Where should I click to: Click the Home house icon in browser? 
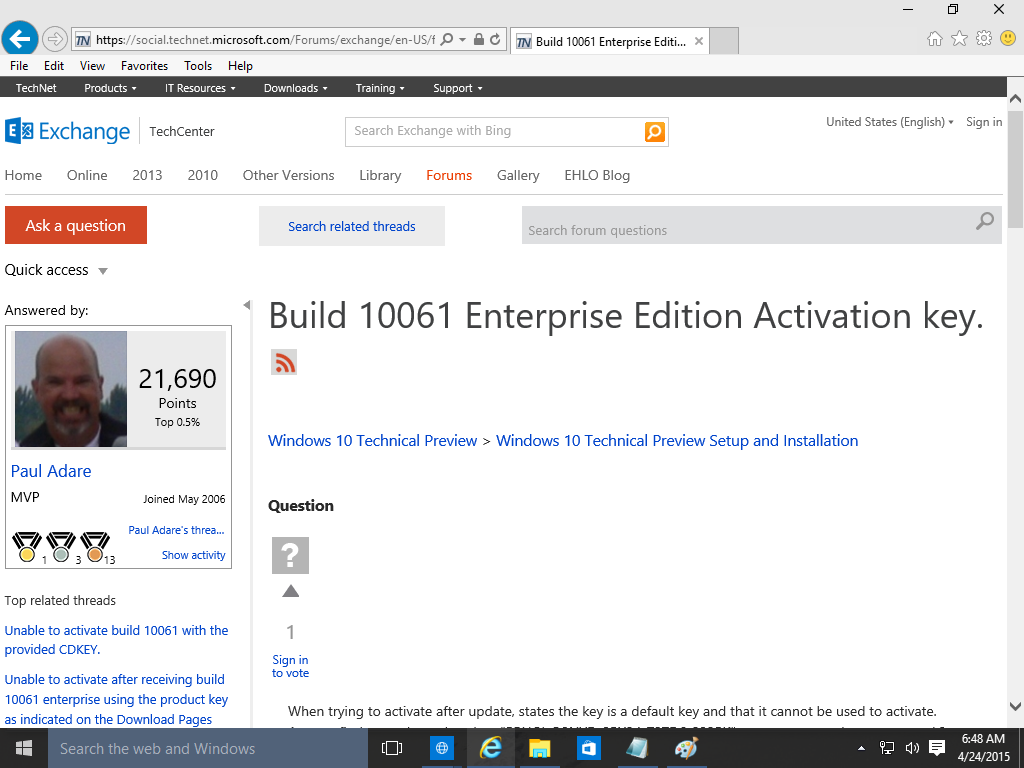pyautogui.click(x=935, y=39)
